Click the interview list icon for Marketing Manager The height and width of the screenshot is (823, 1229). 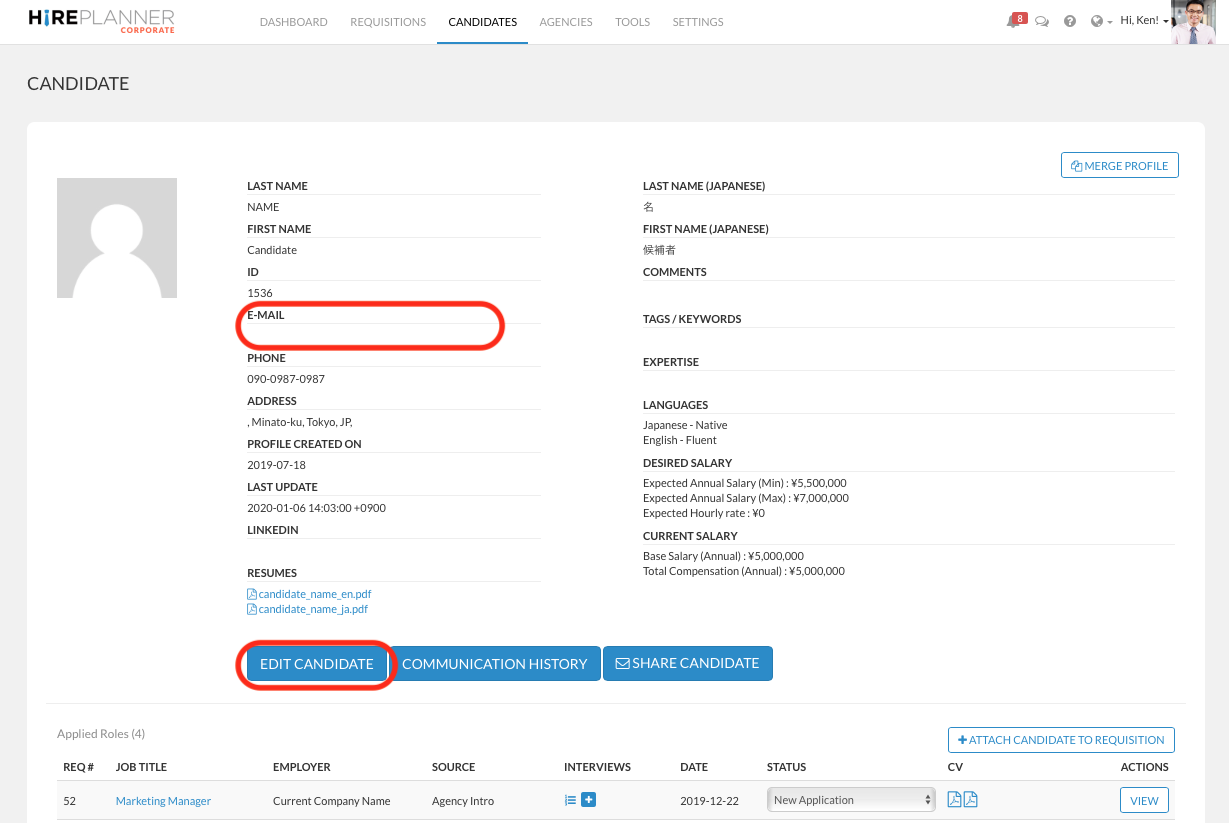point(570,800)
